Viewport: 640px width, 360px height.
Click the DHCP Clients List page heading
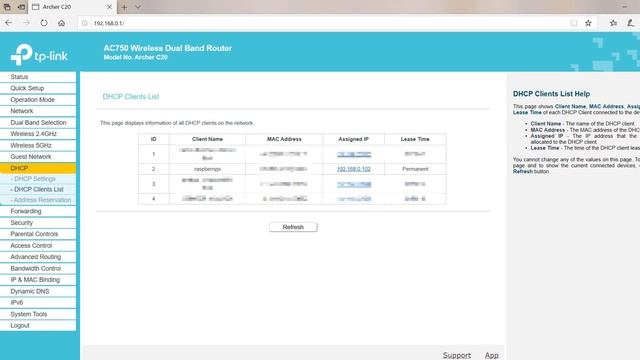[x=131, y=96]
